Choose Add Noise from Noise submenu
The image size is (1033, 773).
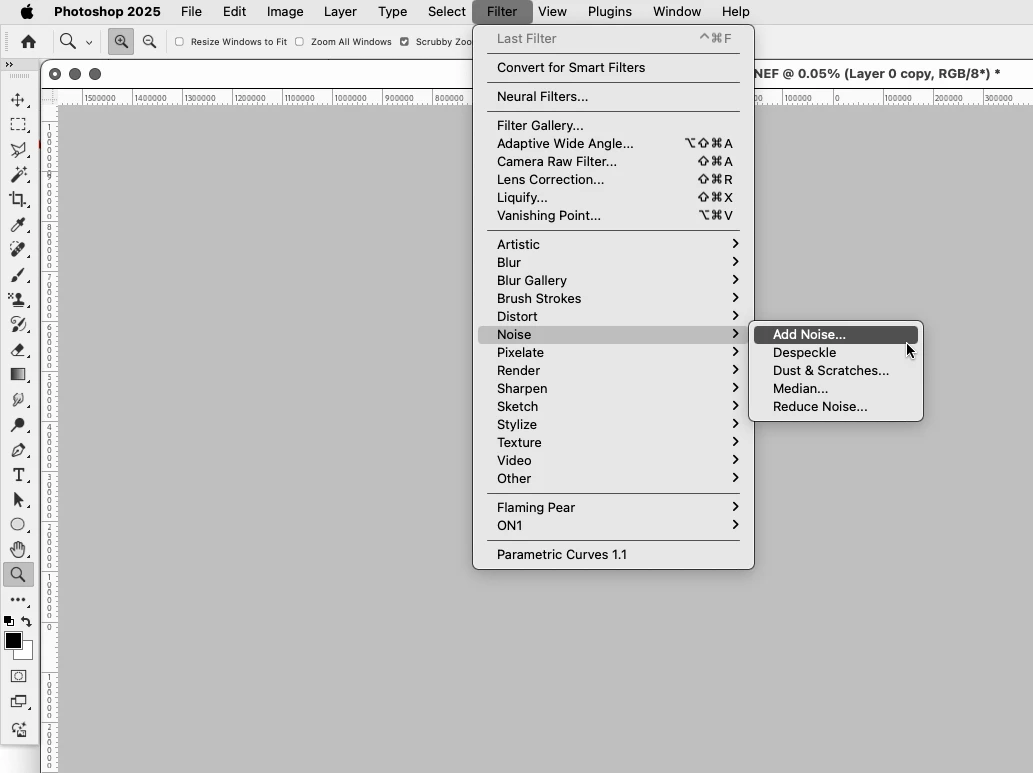click(x=835, y=335)
